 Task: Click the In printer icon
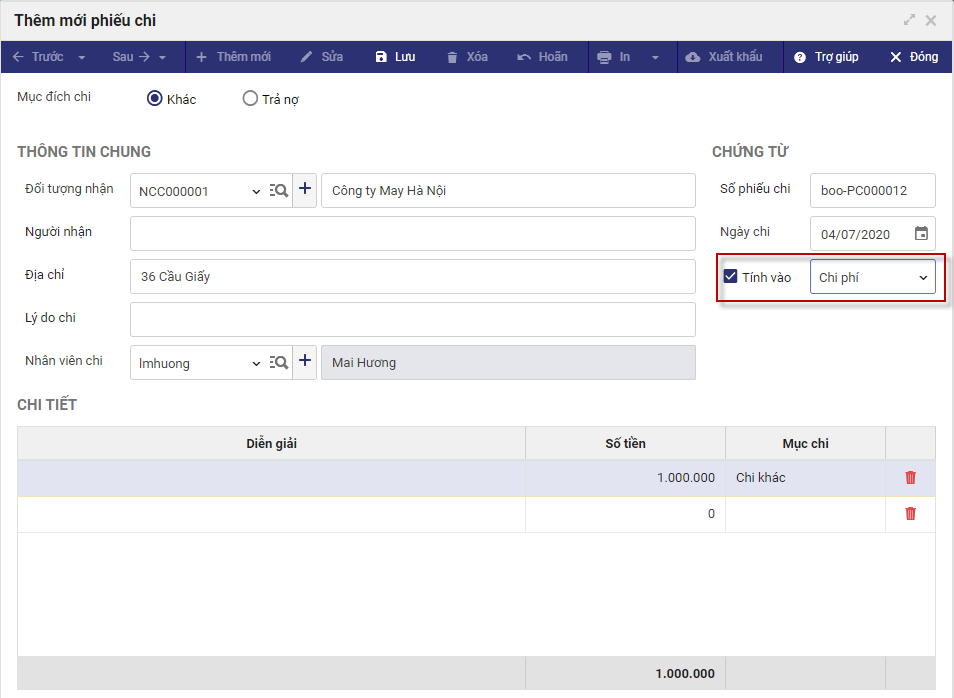[604, 57]
